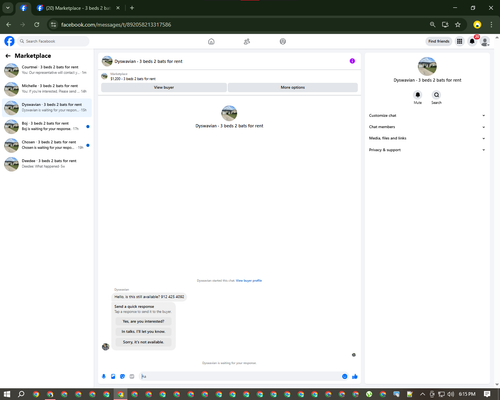The width and height of the screenshot is (500, 400).
Task: Open the Chrome three-dot menu
Action: [491, 24]
